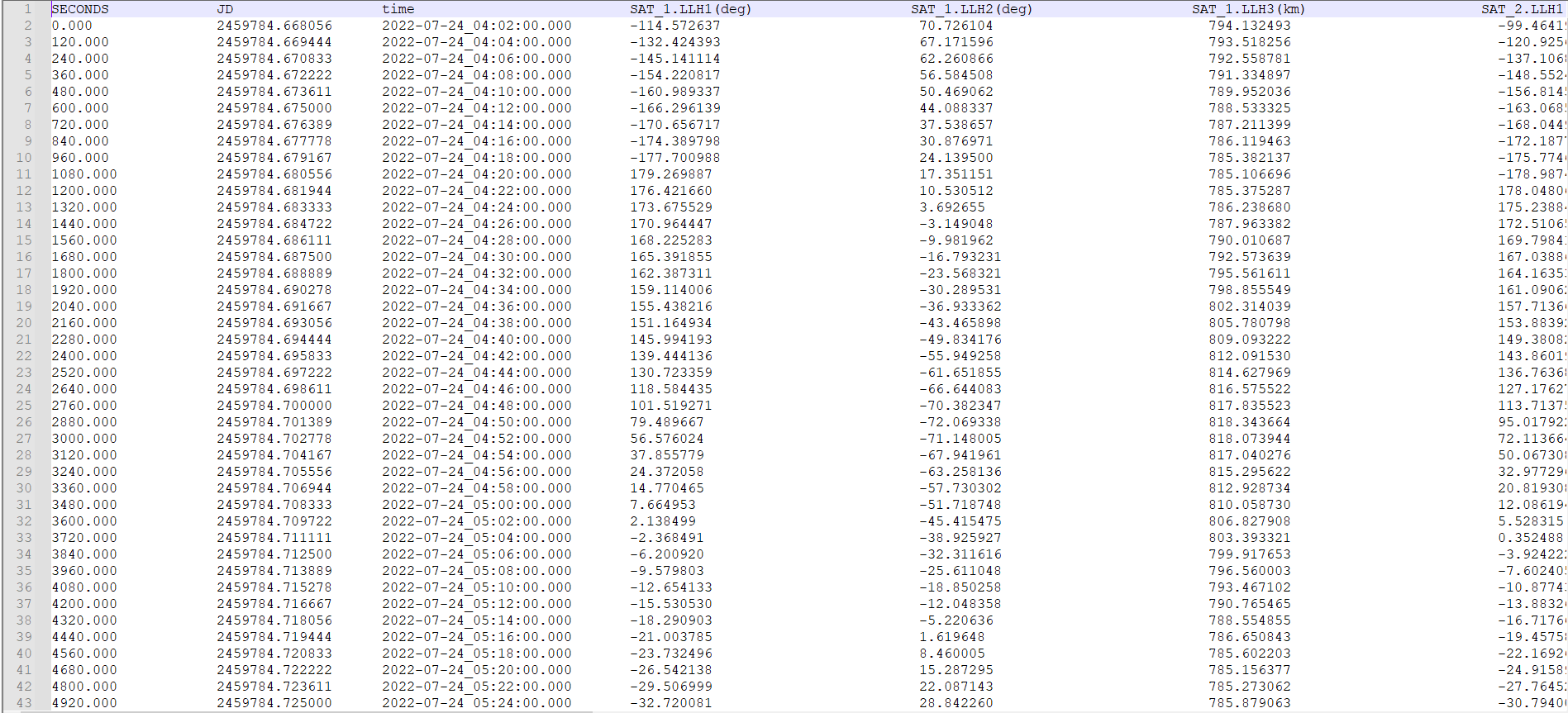Click line number 43 in the gutter
Screen dimensions: 1568x713
pos(24,703)
